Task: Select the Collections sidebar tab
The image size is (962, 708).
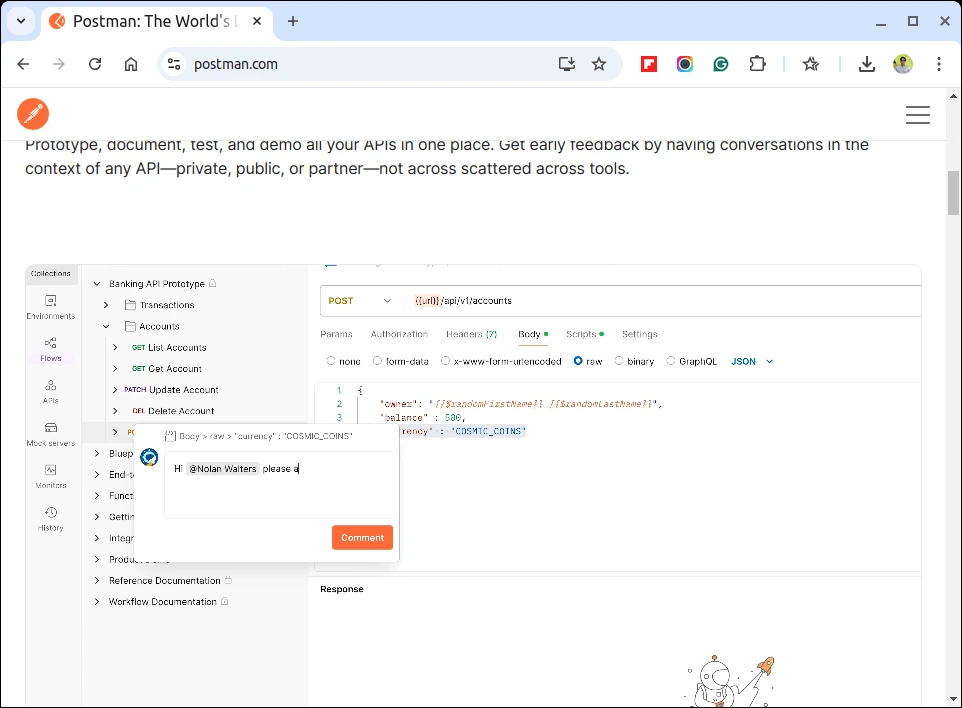Action: coord(51,274)
